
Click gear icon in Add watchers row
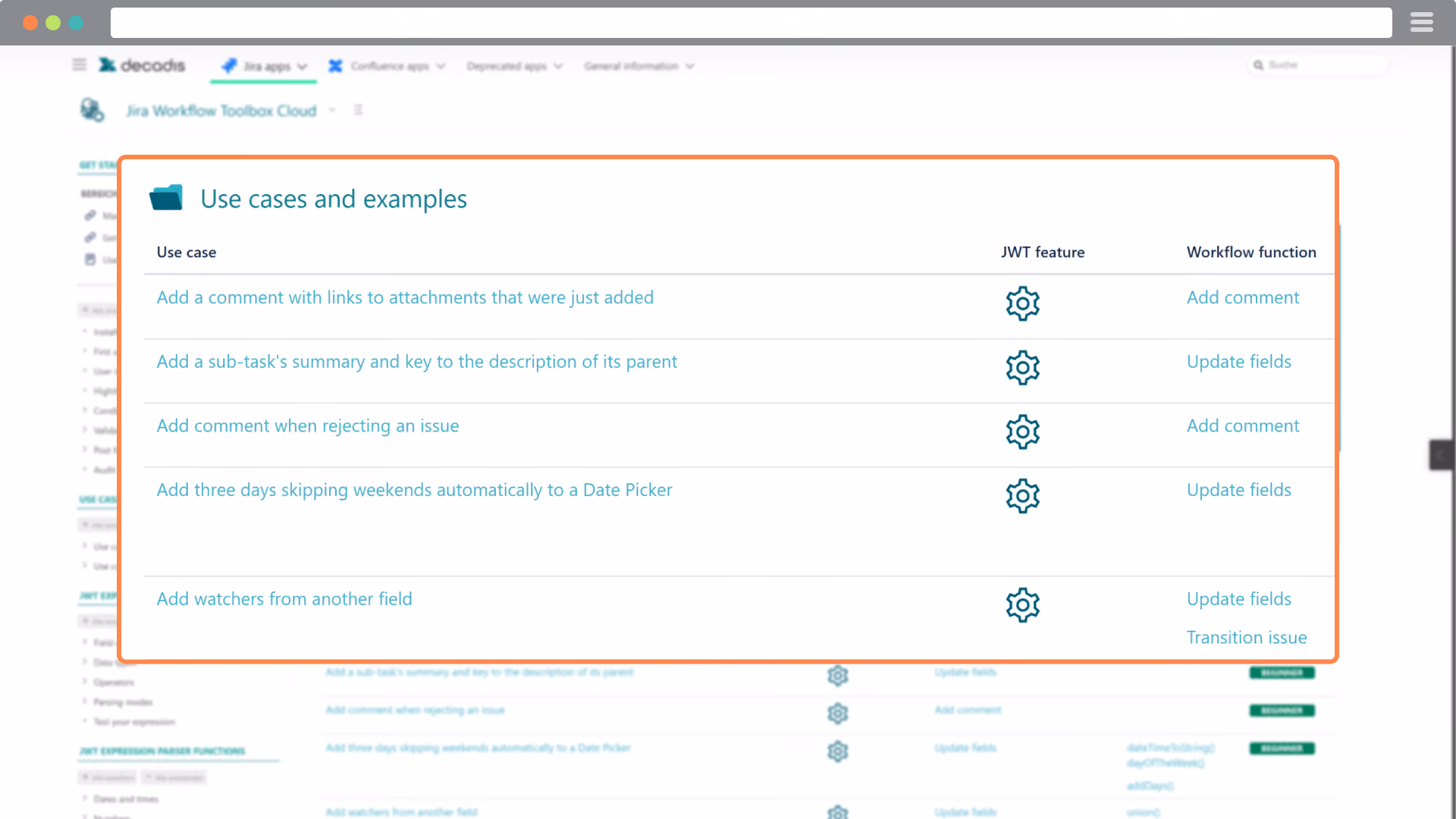pos(1022,605)
